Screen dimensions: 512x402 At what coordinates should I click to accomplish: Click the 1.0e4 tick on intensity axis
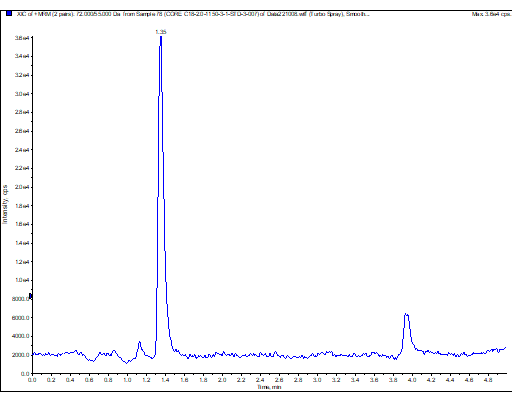[x=22, y=280]
